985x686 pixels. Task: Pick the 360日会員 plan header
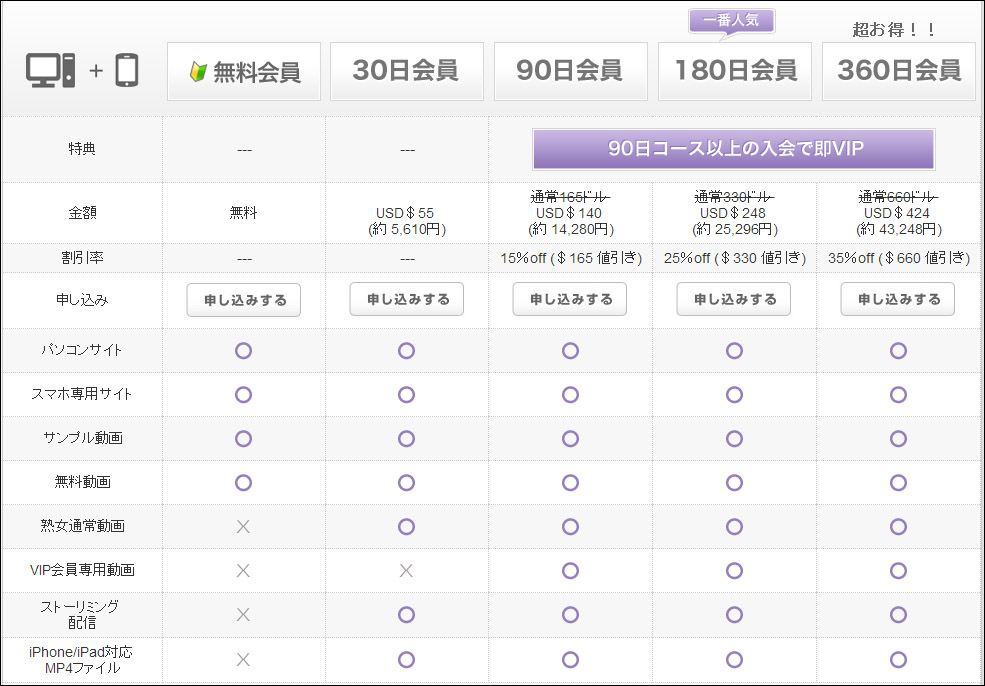(898, 71)
